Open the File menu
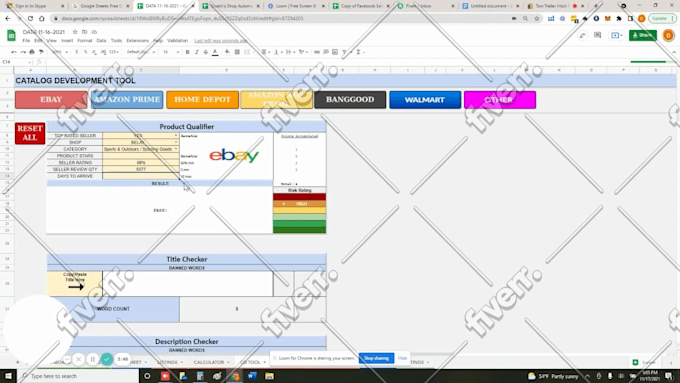The image size is (680, 383). [26, 41]
